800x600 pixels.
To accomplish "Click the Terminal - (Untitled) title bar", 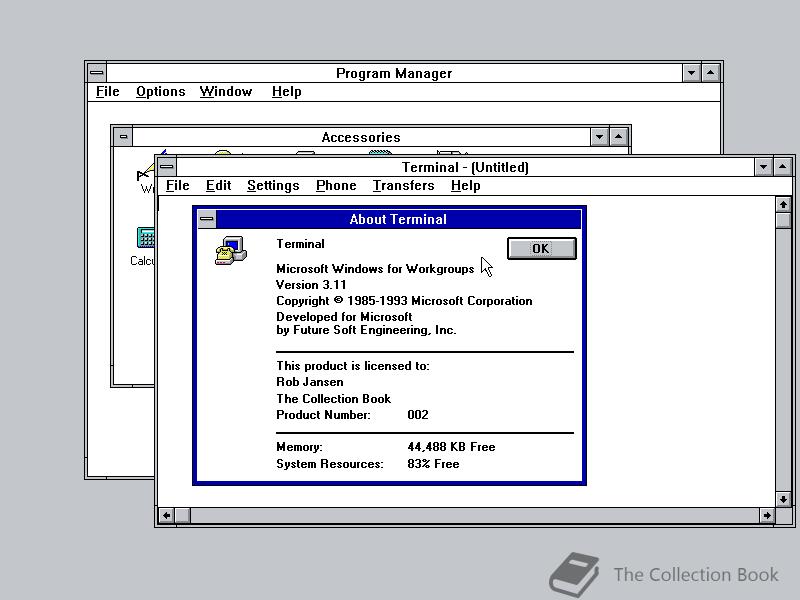I will click(x=465, y=167).
